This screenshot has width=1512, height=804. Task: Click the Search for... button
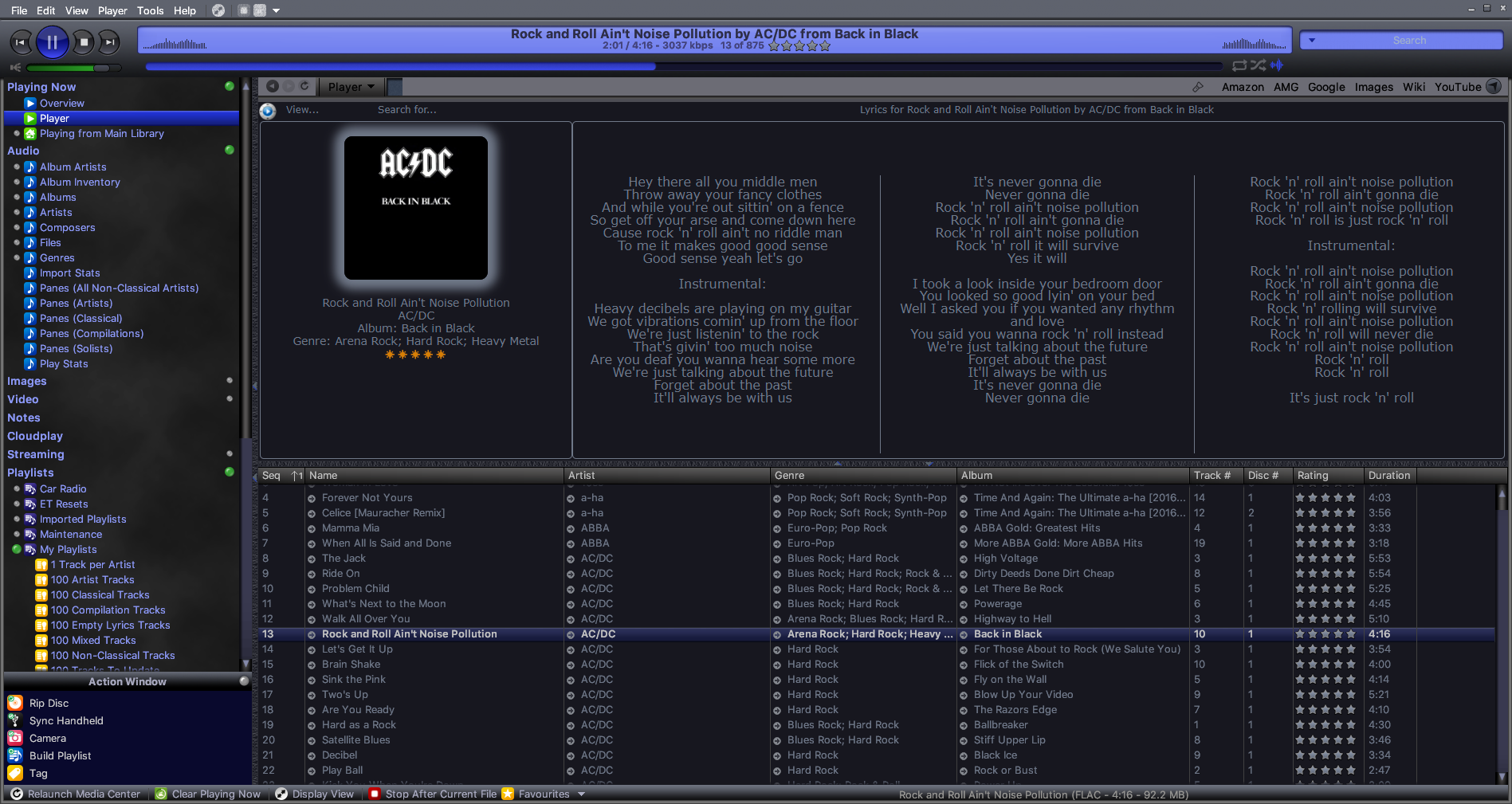click(407, 110)
